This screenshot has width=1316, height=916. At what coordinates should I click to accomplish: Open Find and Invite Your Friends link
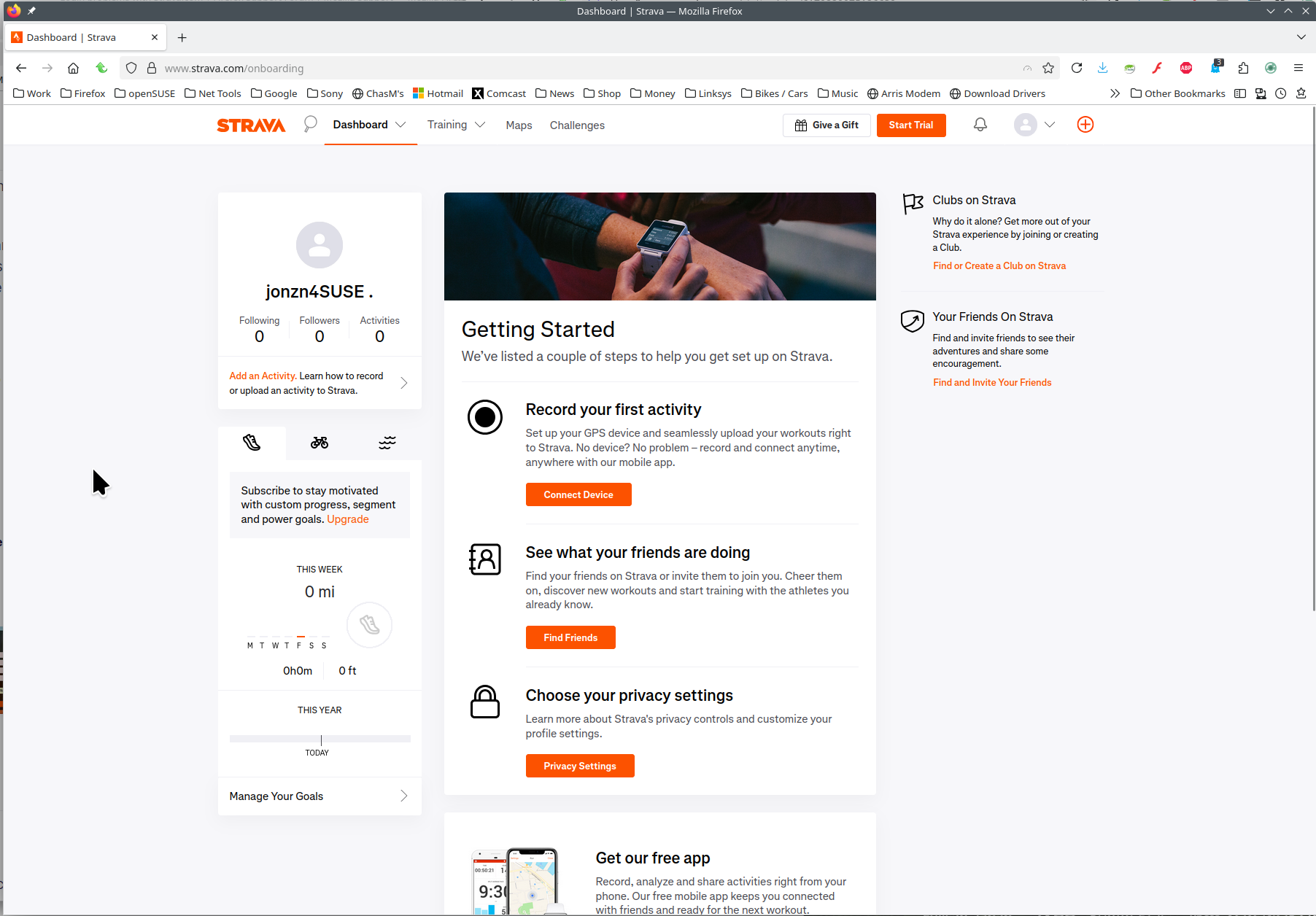(x=992, y=383)
